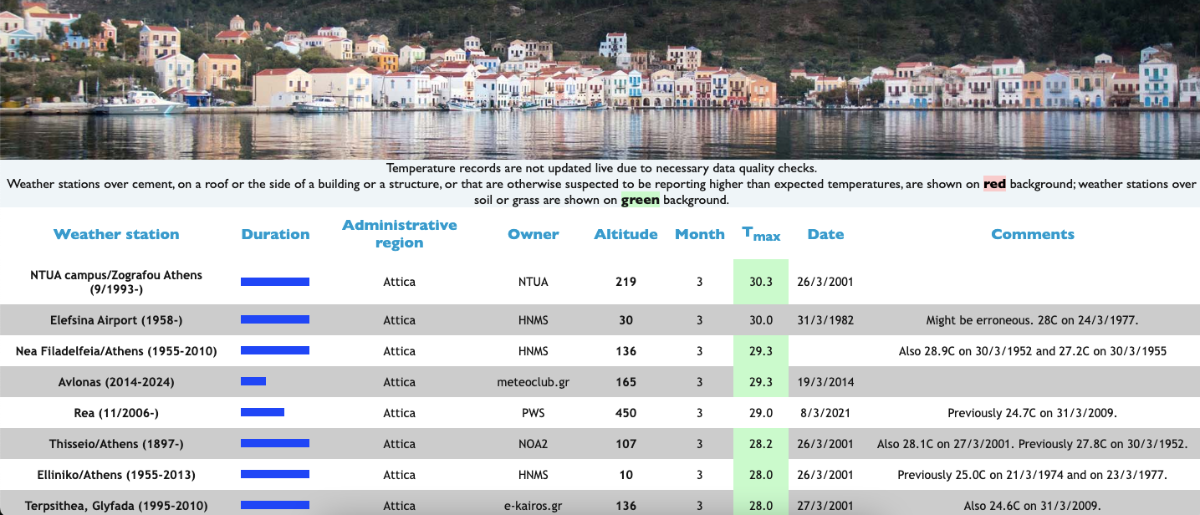Click the 30.0 Tmax cell for Elefsina
This screenshot has height=515, width=1200.
tap(761, 320)
